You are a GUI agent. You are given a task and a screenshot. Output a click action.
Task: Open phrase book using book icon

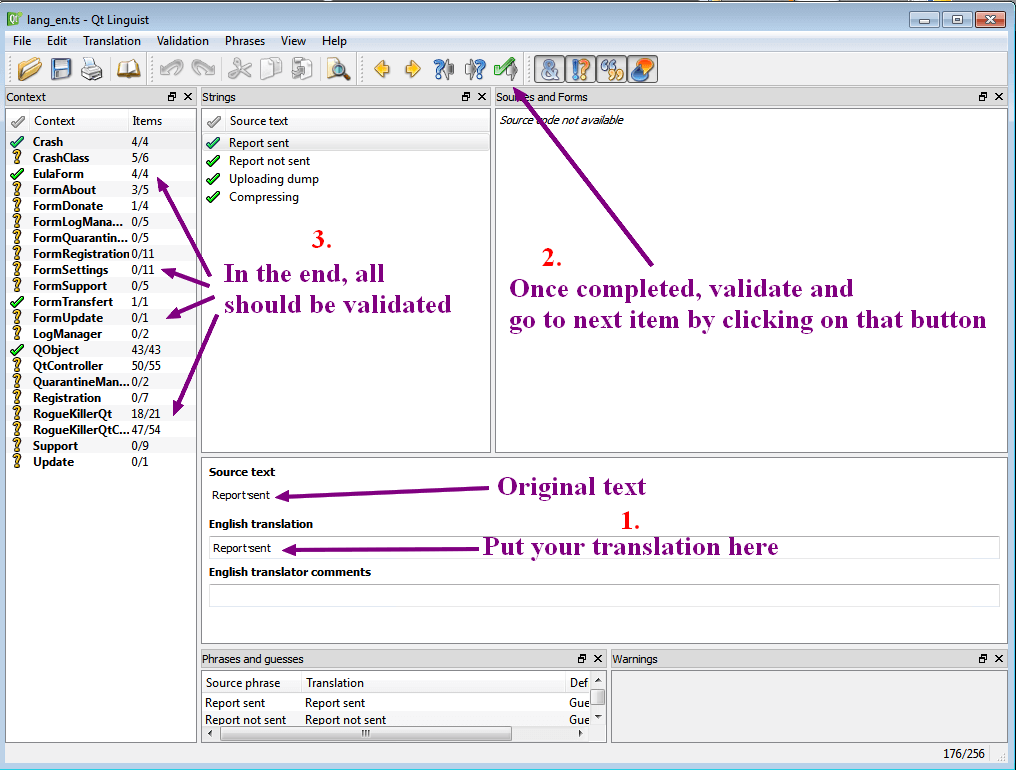pos(129,69)
